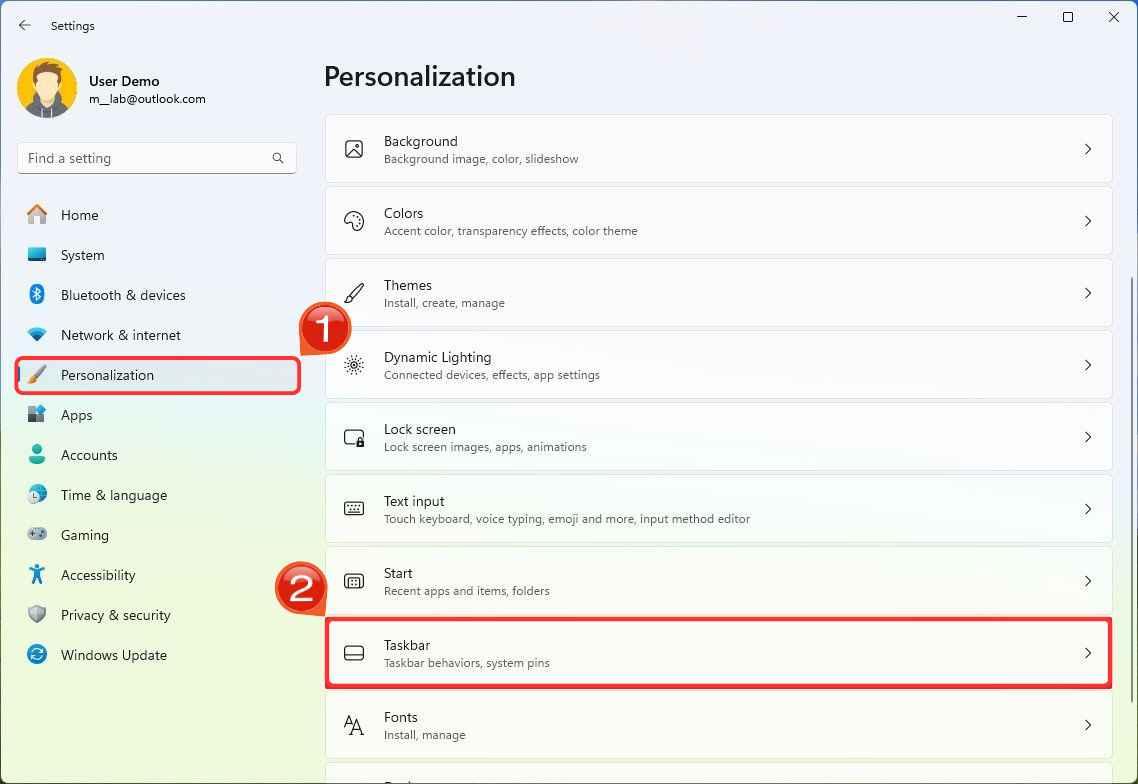This screenshot has height=784, width=1138.
Task: Click the Apps icon in sidebar
Action: (37, 415)
